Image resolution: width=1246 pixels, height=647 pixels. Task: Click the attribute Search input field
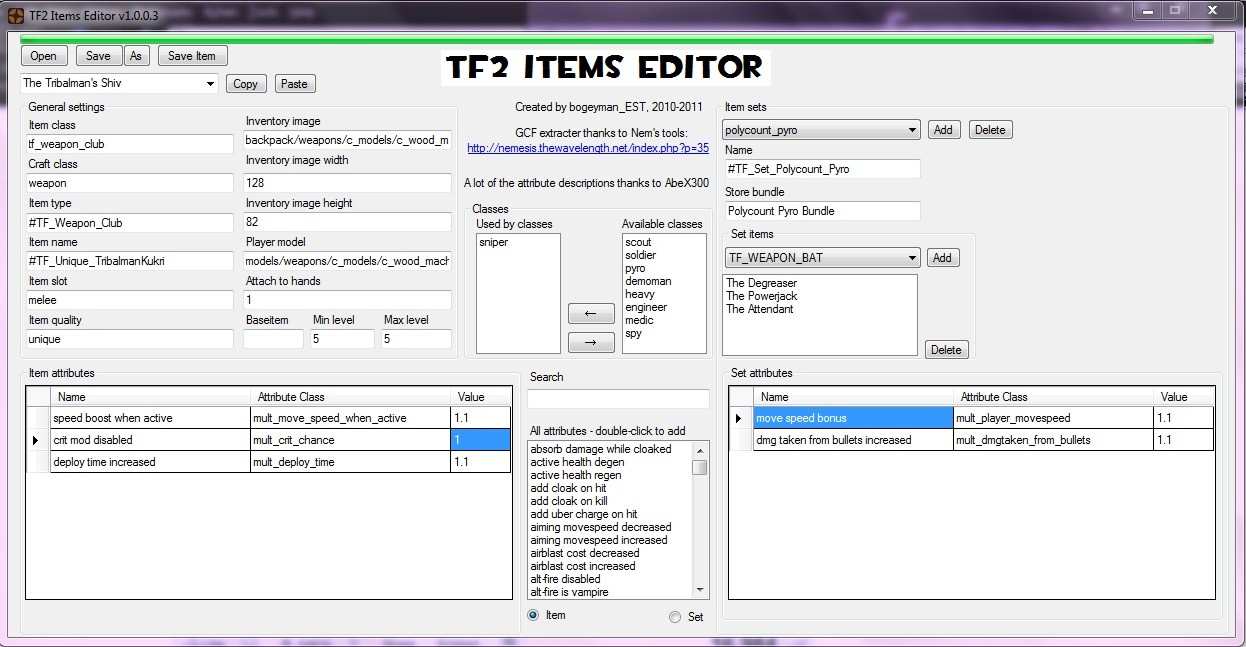pos(618,398)
